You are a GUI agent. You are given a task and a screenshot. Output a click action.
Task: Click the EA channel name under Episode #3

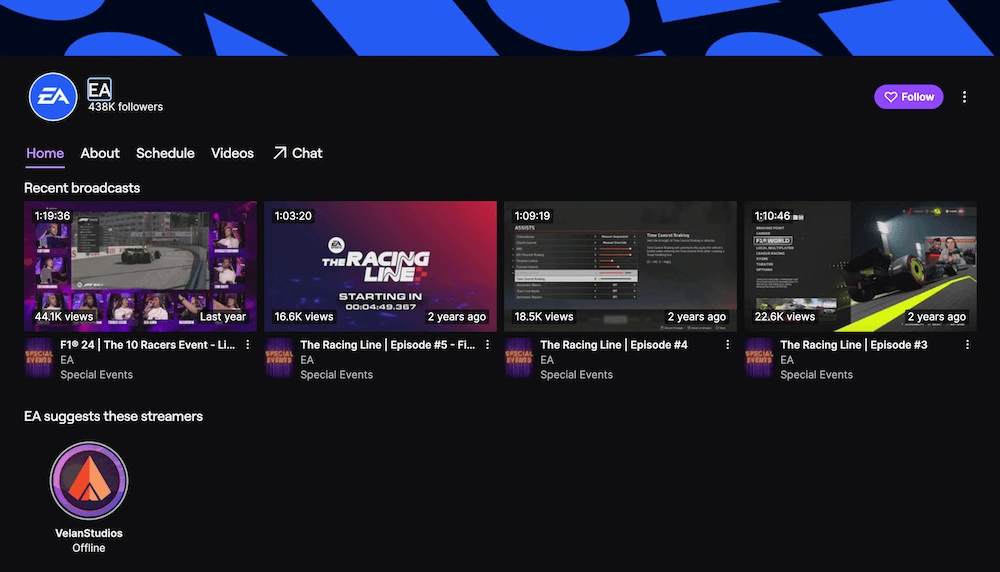tap(787, 360)
